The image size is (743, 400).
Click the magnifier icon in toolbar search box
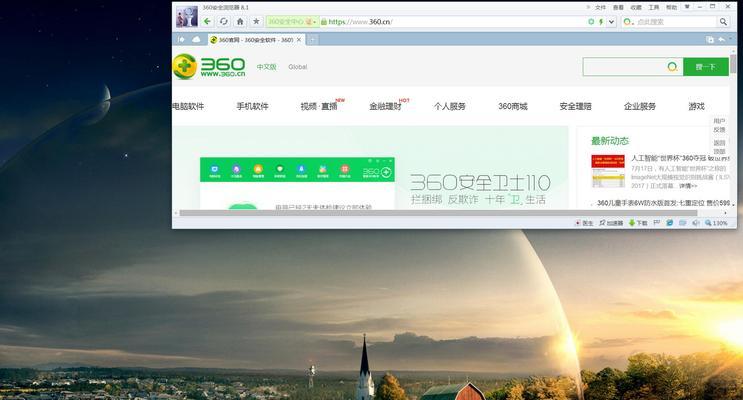point(723,22)
